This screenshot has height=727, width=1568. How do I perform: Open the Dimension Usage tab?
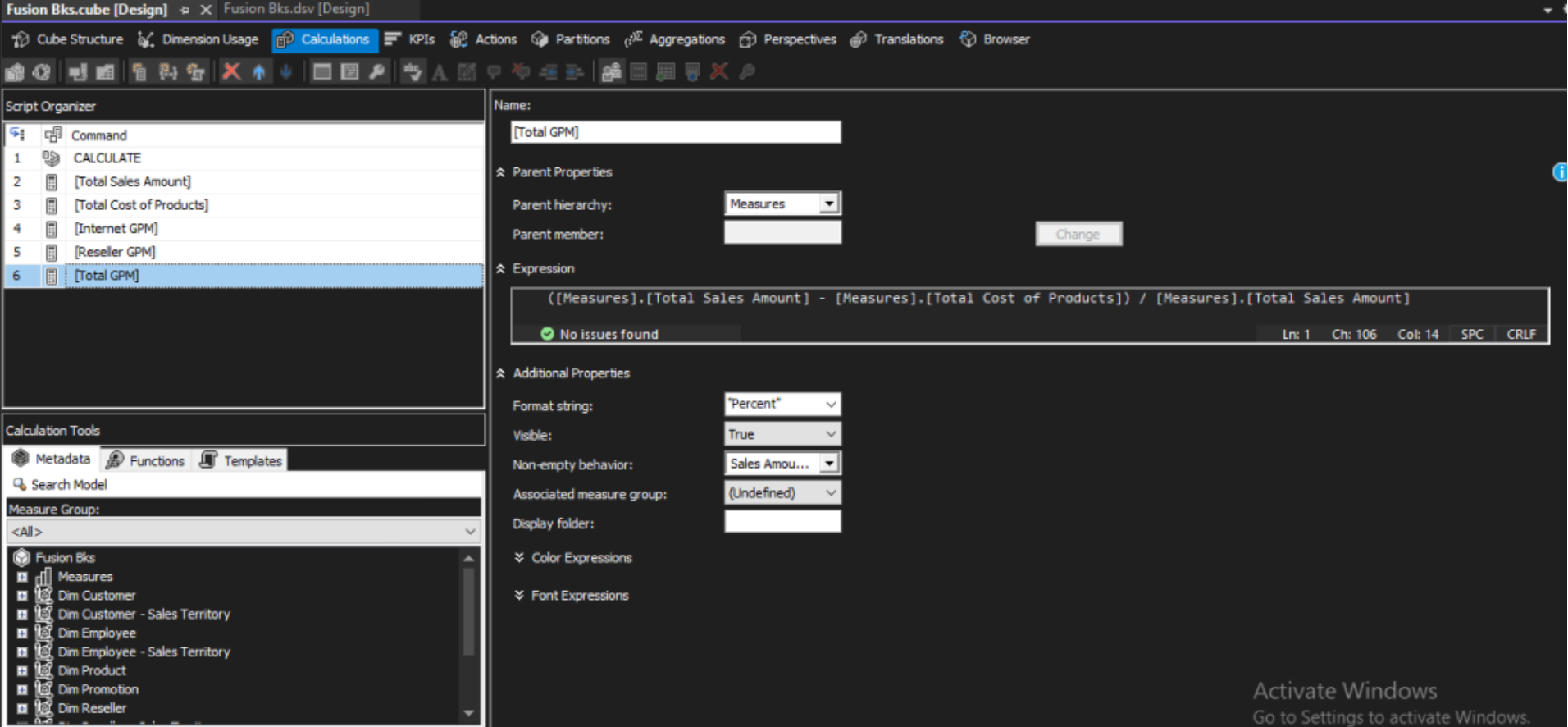click(x=198, y=39)
